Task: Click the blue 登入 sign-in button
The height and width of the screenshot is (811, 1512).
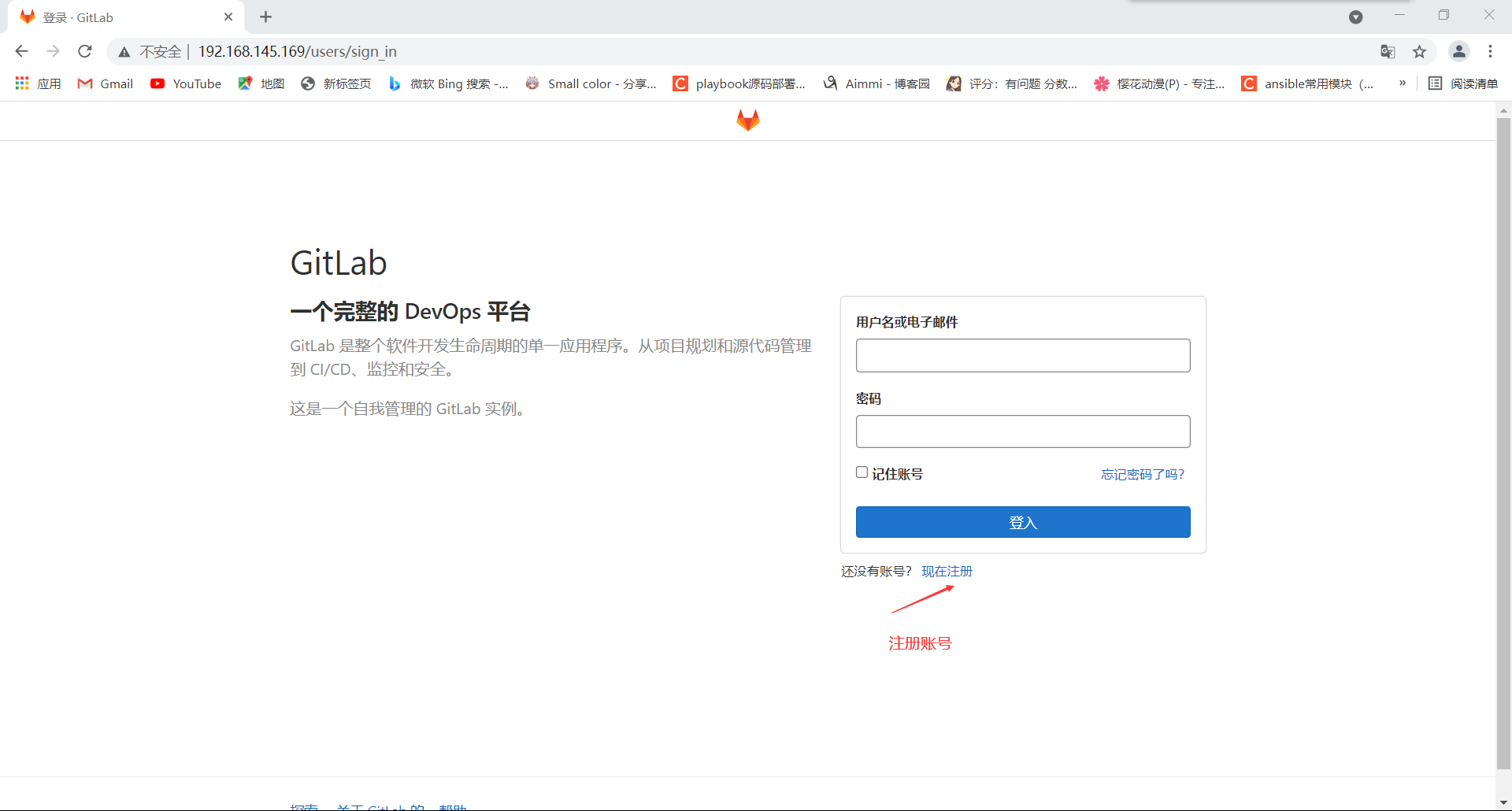Action: [x=1023, y=522]
